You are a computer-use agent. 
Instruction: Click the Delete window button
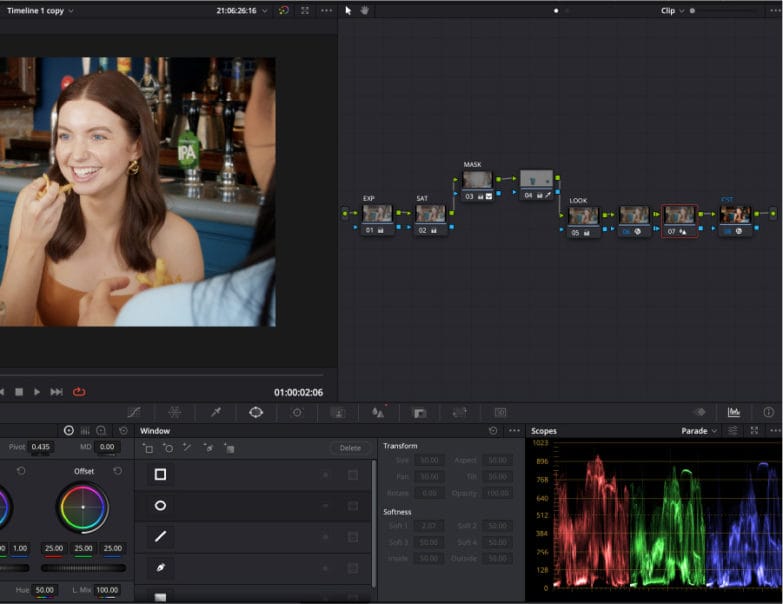(351, 448)
